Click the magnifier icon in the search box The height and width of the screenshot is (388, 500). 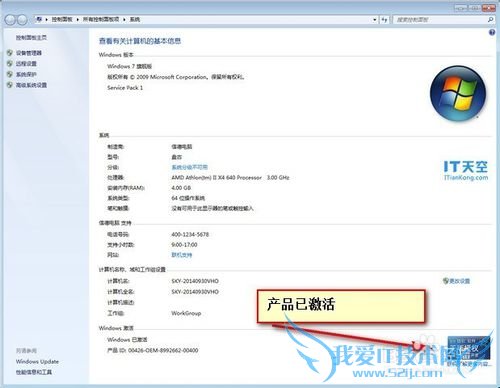490,20
